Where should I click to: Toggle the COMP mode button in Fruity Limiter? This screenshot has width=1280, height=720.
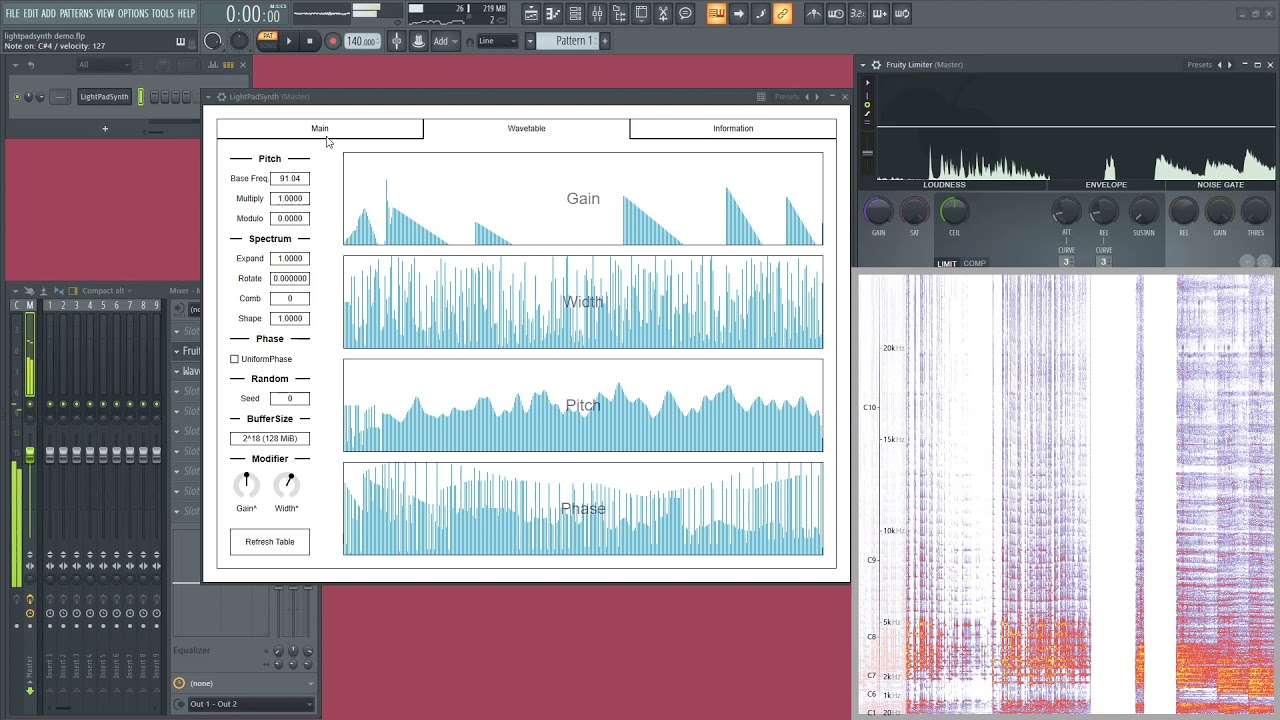click(974, 264)
